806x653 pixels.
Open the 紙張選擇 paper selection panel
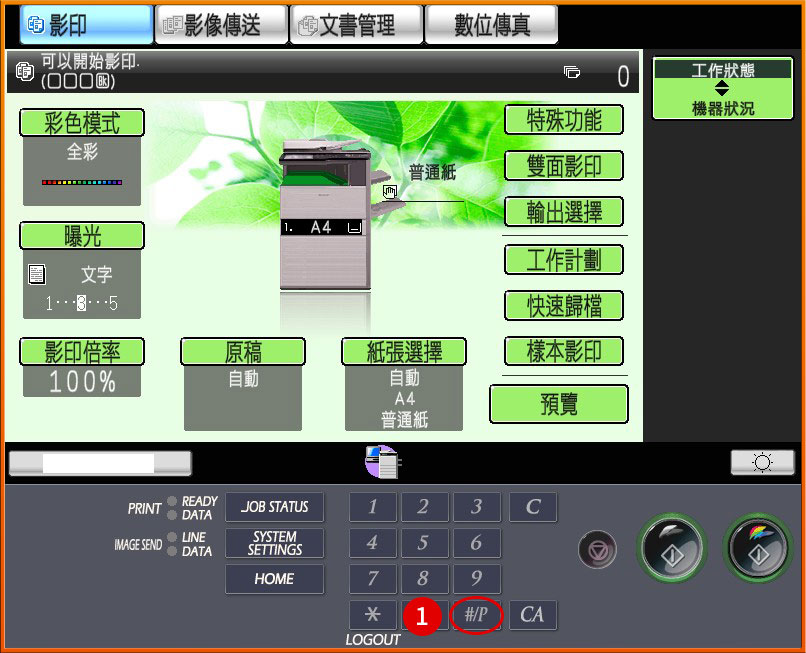pyautogui.click(x=405, y=351)
